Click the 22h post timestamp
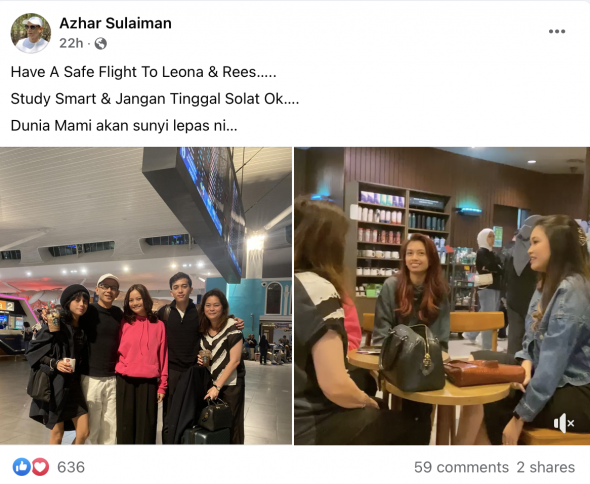590x484 pixels. pos(71,43)
